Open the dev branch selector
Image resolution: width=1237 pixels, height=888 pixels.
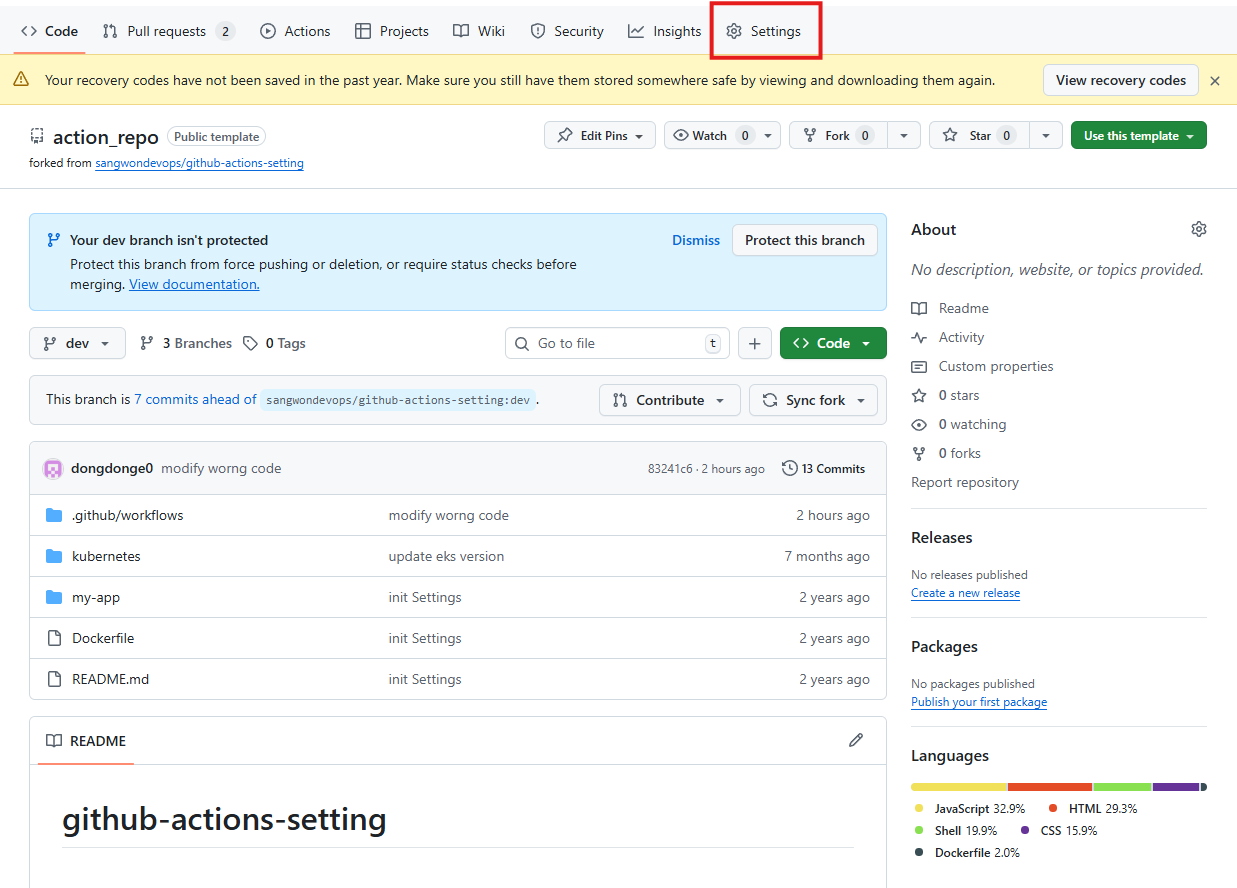coord(77,343)
